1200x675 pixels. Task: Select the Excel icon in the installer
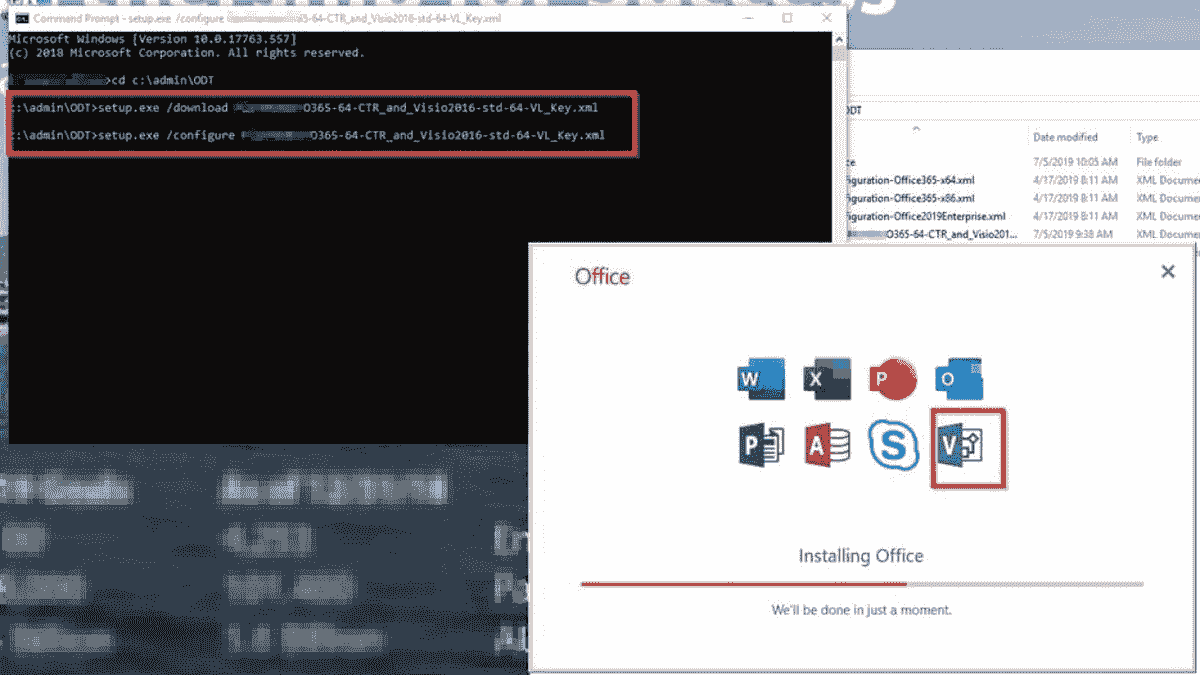pyautogui.click(x=828, y=378)
